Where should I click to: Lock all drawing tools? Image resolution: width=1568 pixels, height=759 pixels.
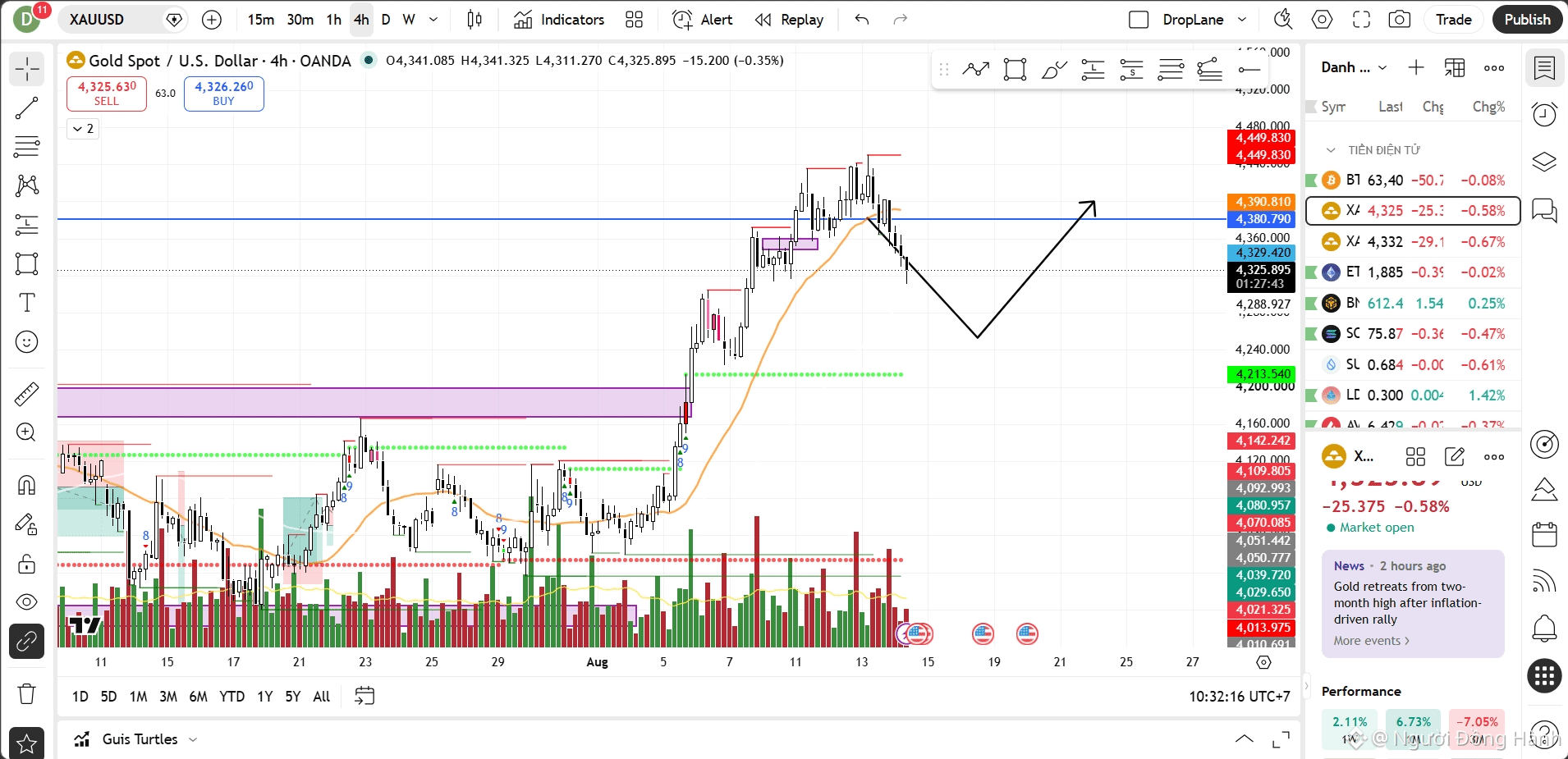(26, 564)
